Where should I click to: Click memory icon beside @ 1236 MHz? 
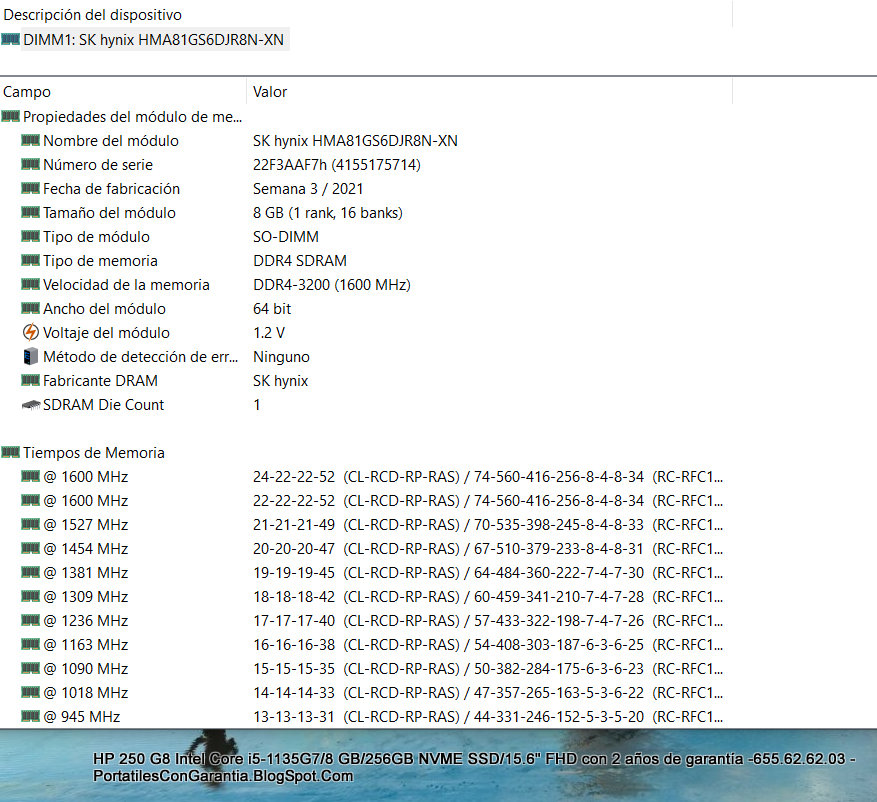click(x=30, y=620)
